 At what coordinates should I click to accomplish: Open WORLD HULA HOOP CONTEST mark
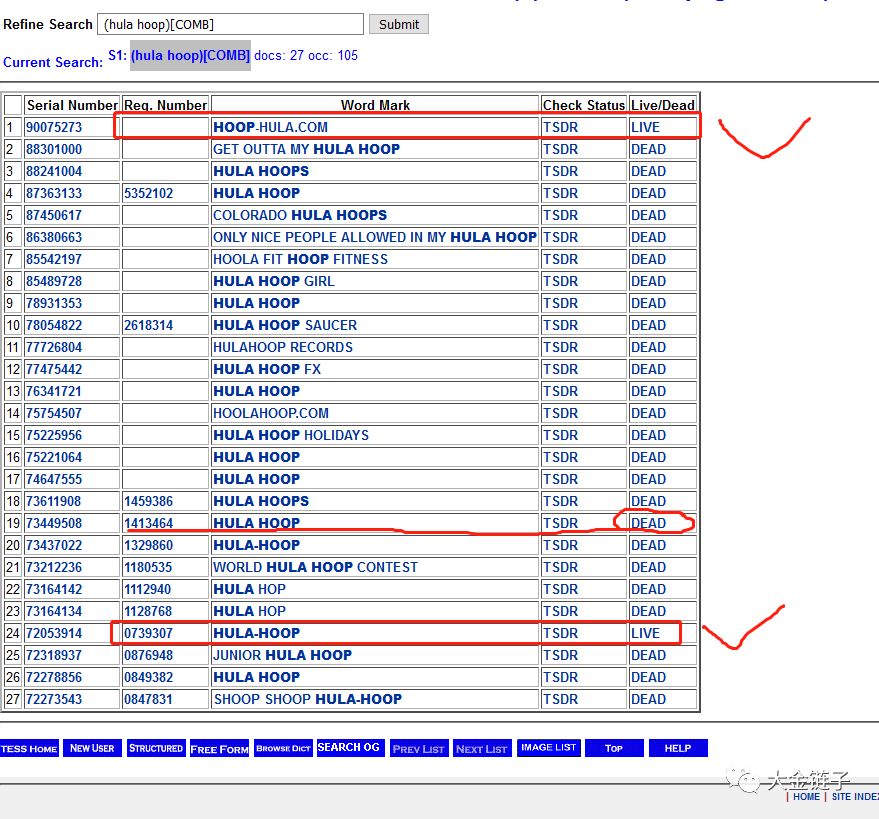click(x=315, y=567)
